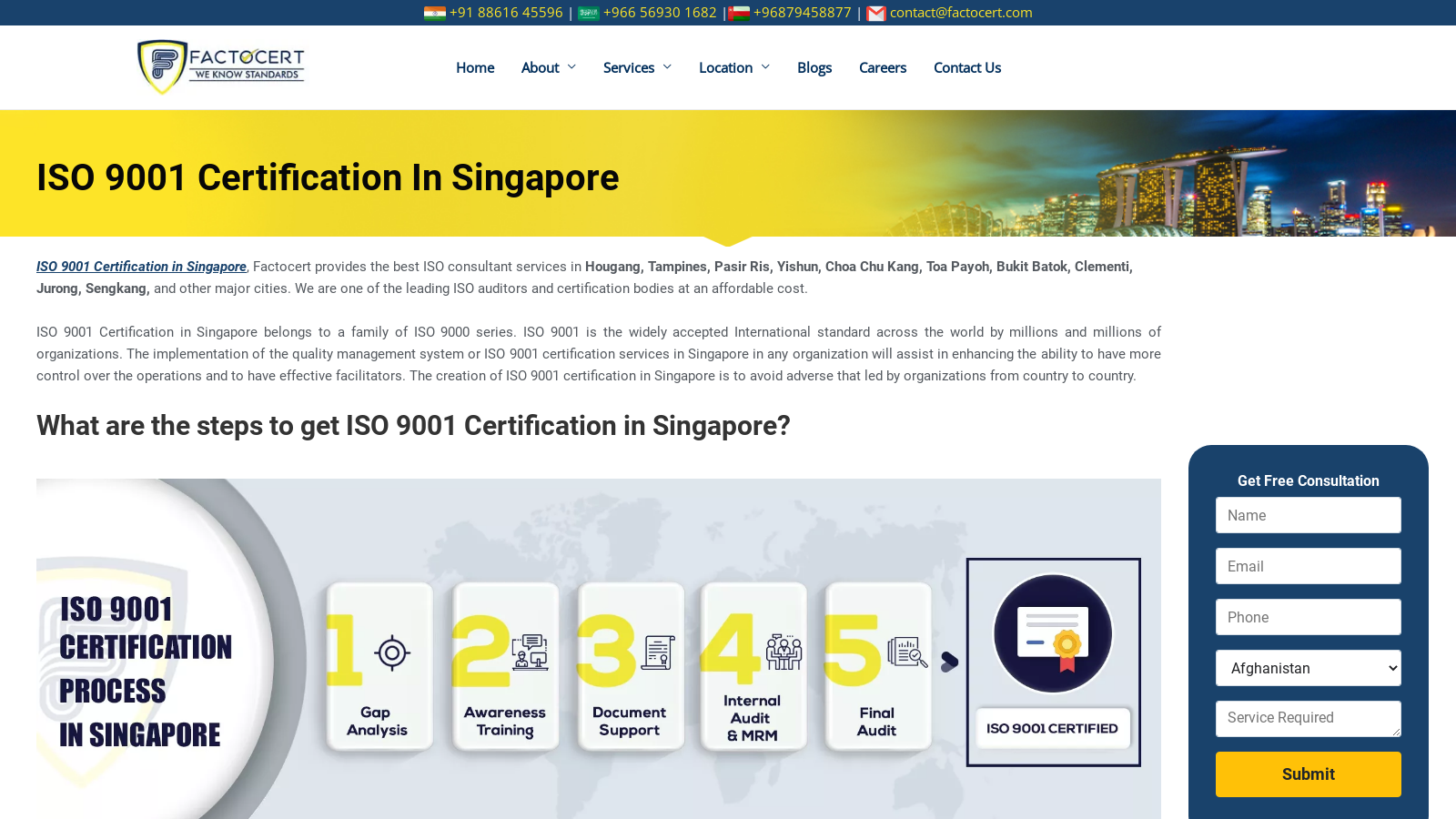Click the Final Audit step card
1456x819 pixels.
click(877, 667)
